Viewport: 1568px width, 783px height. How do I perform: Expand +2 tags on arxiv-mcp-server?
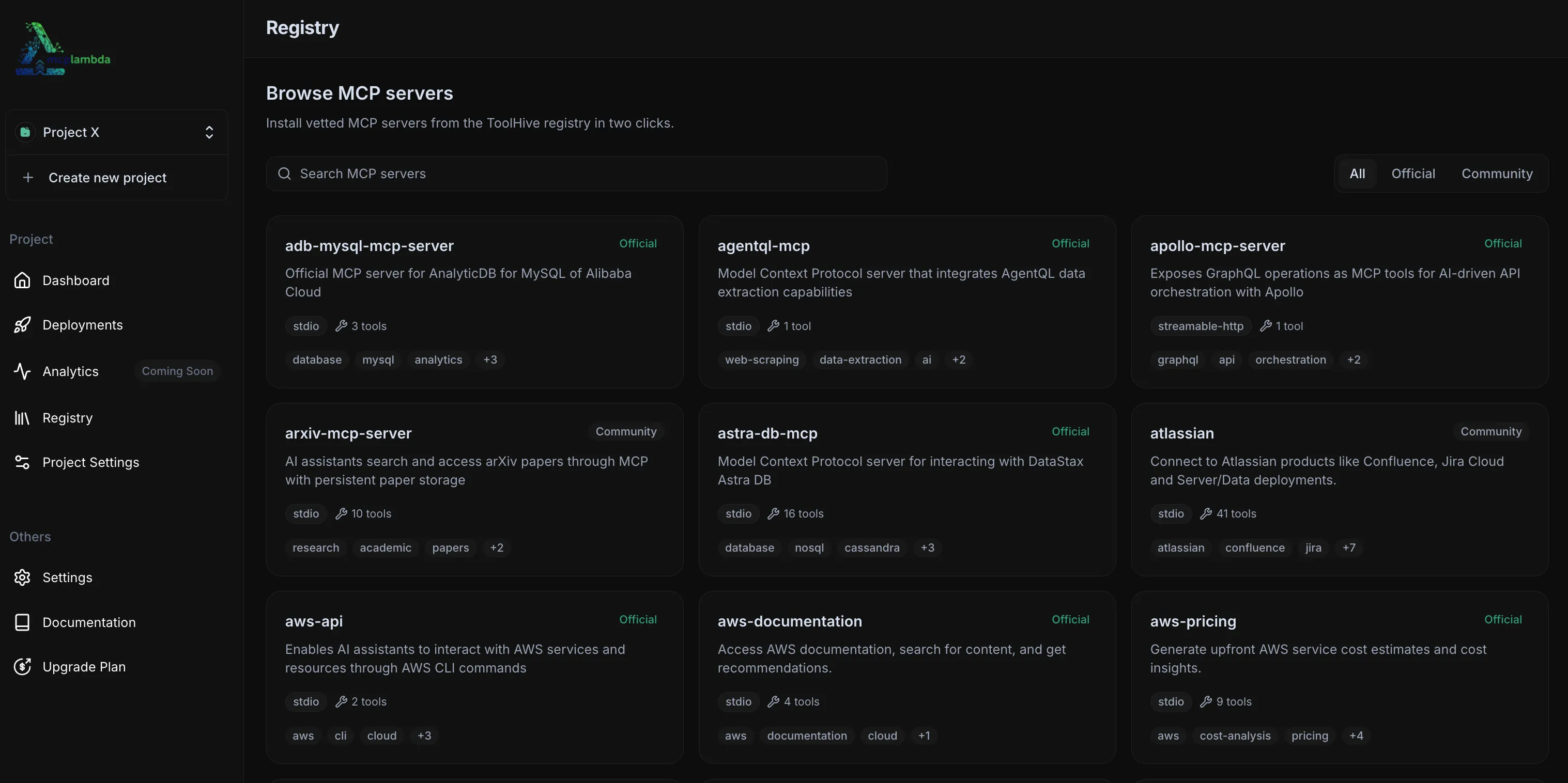497,547
